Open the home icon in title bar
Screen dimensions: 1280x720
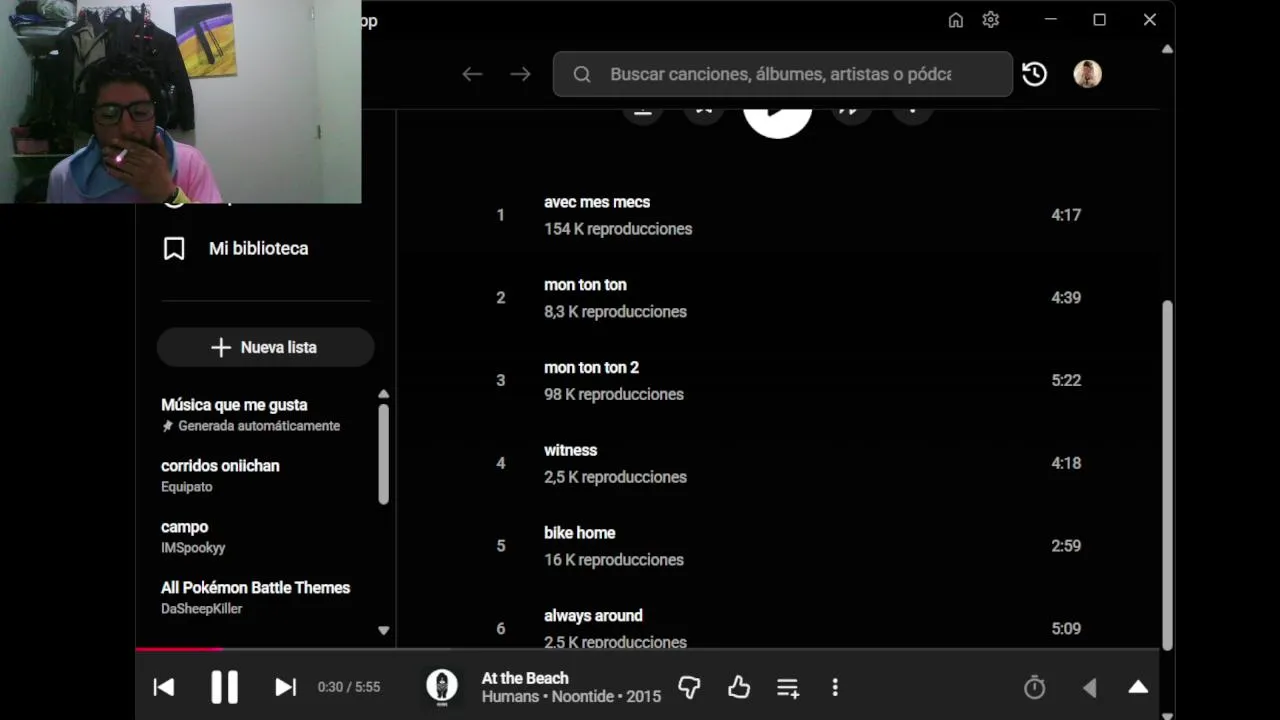coord(956,20)
